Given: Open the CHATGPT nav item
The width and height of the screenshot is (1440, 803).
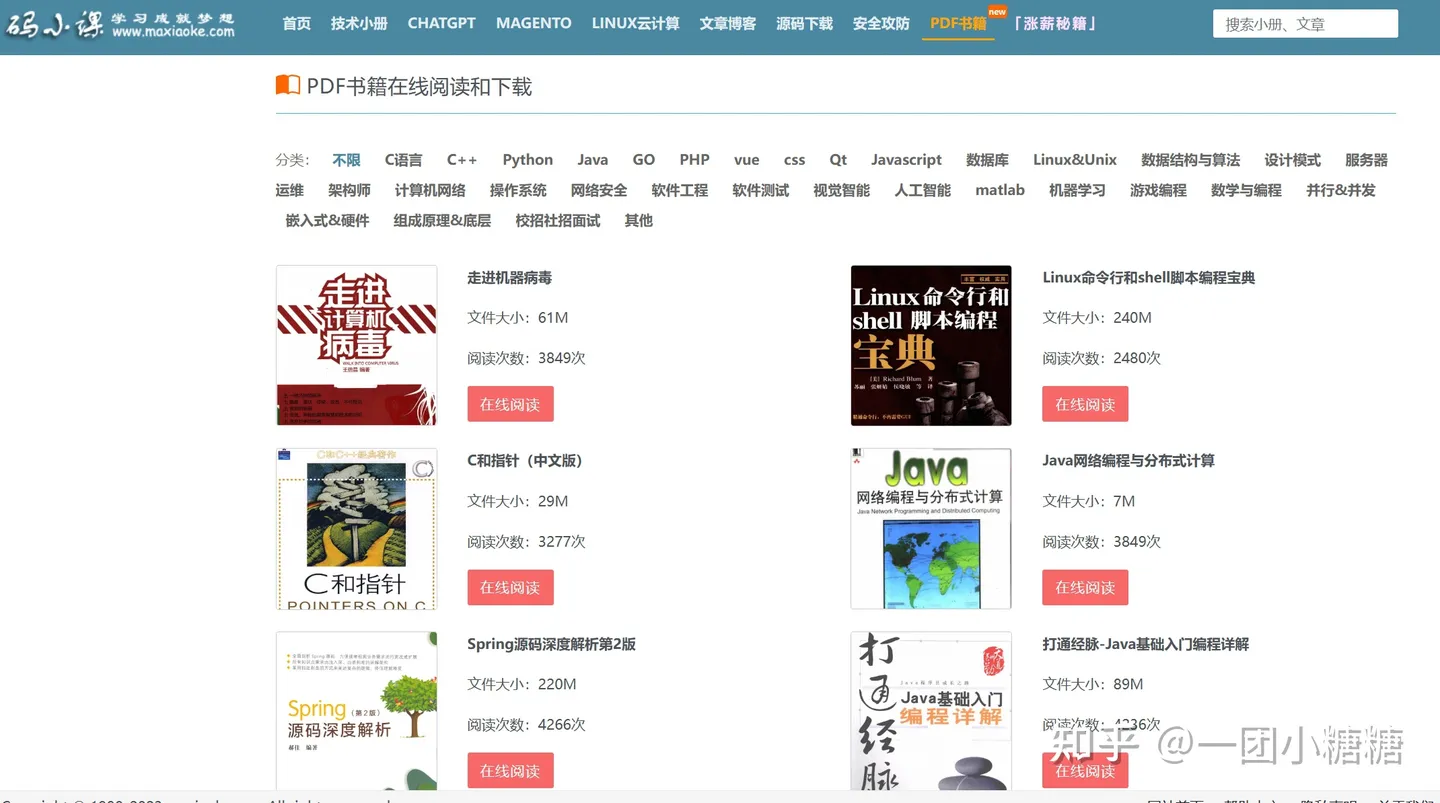Looking at the screenshot, I should click(442, 23).
